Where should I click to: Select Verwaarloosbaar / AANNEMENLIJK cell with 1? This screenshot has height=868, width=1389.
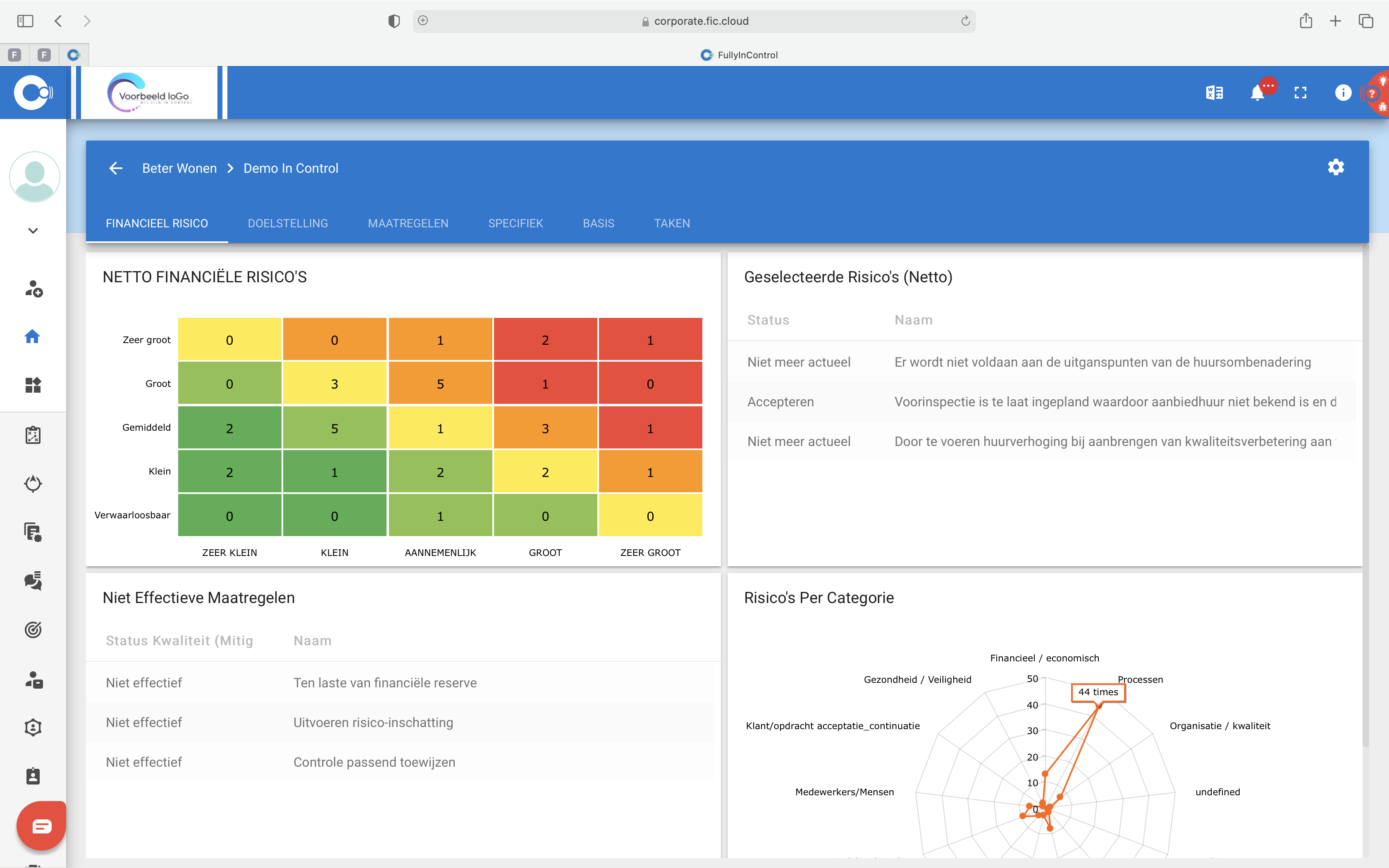coord(440,515)
